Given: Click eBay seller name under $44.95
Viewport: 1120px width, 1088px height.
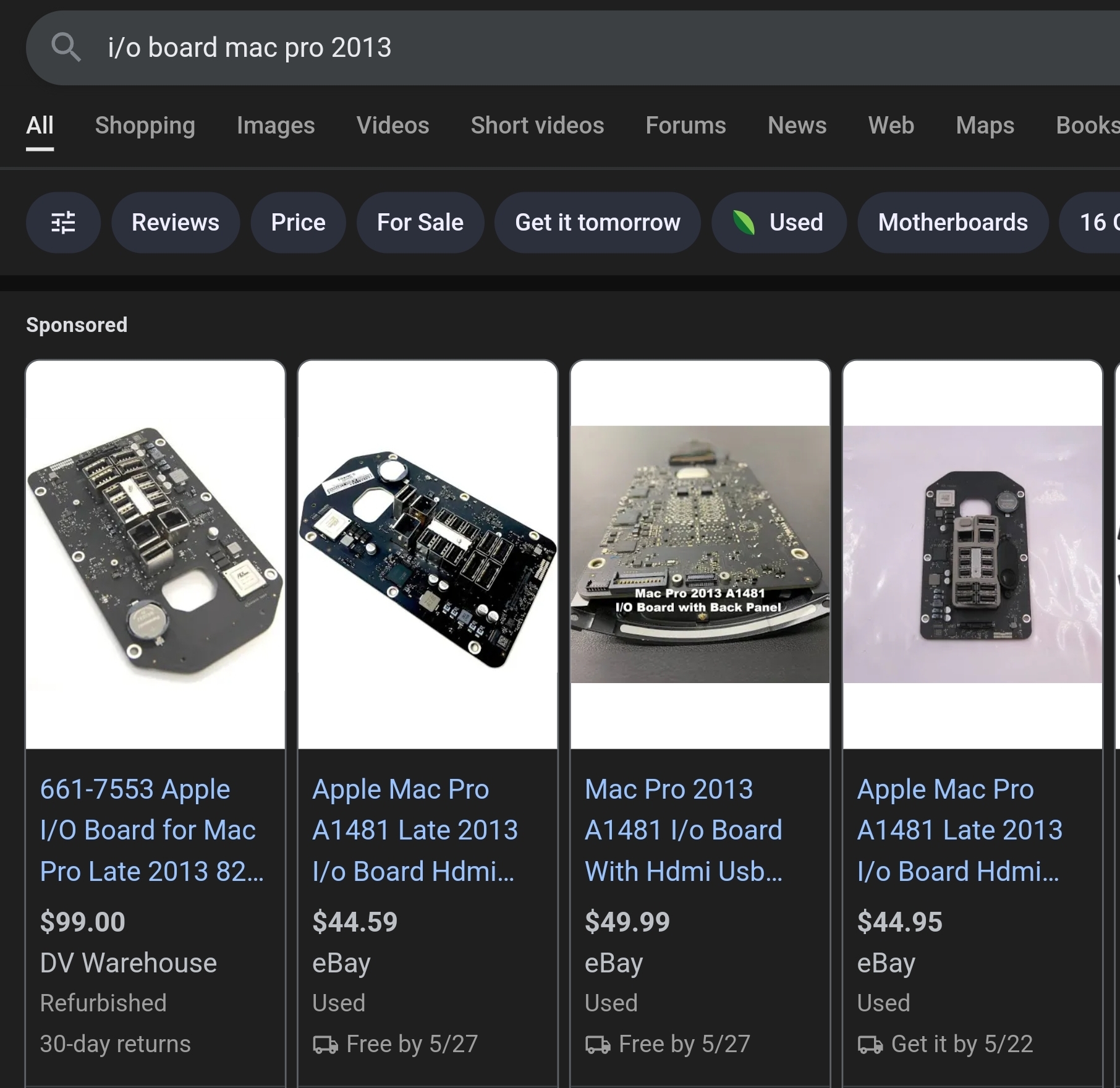Looking at the screenshot, I should (886, 963).
